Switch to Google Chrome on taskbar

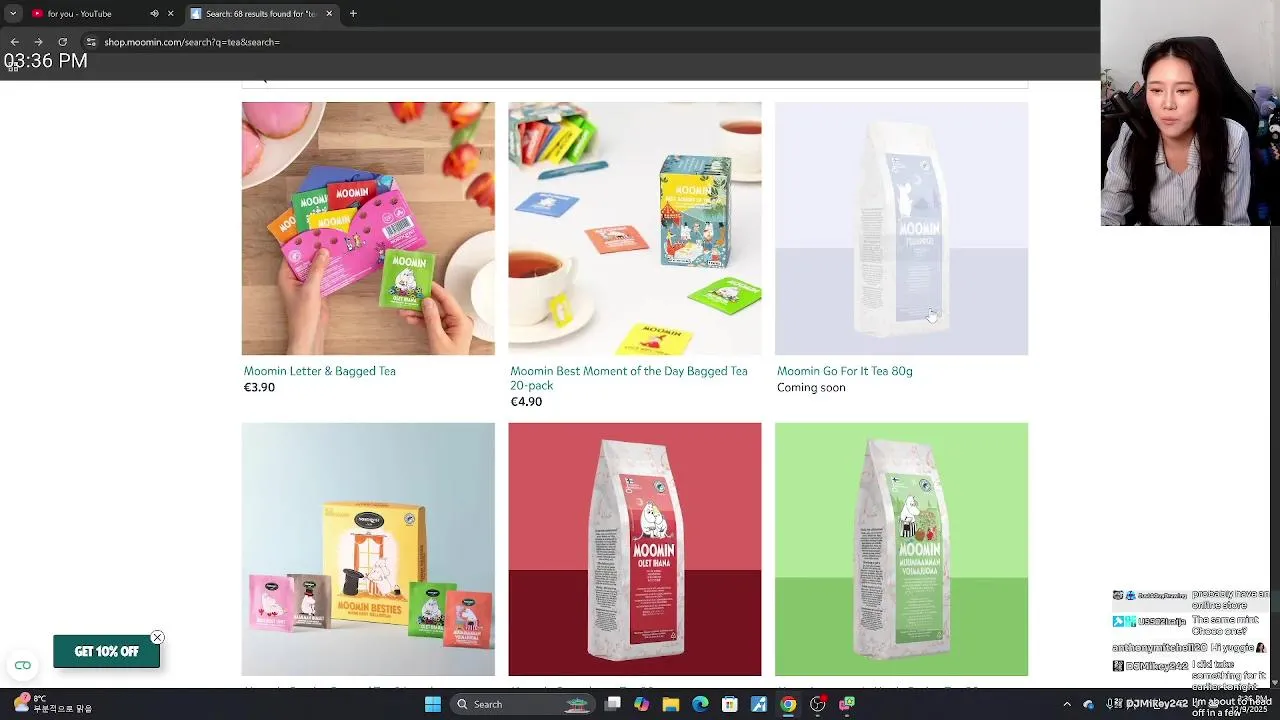(788, 704)
